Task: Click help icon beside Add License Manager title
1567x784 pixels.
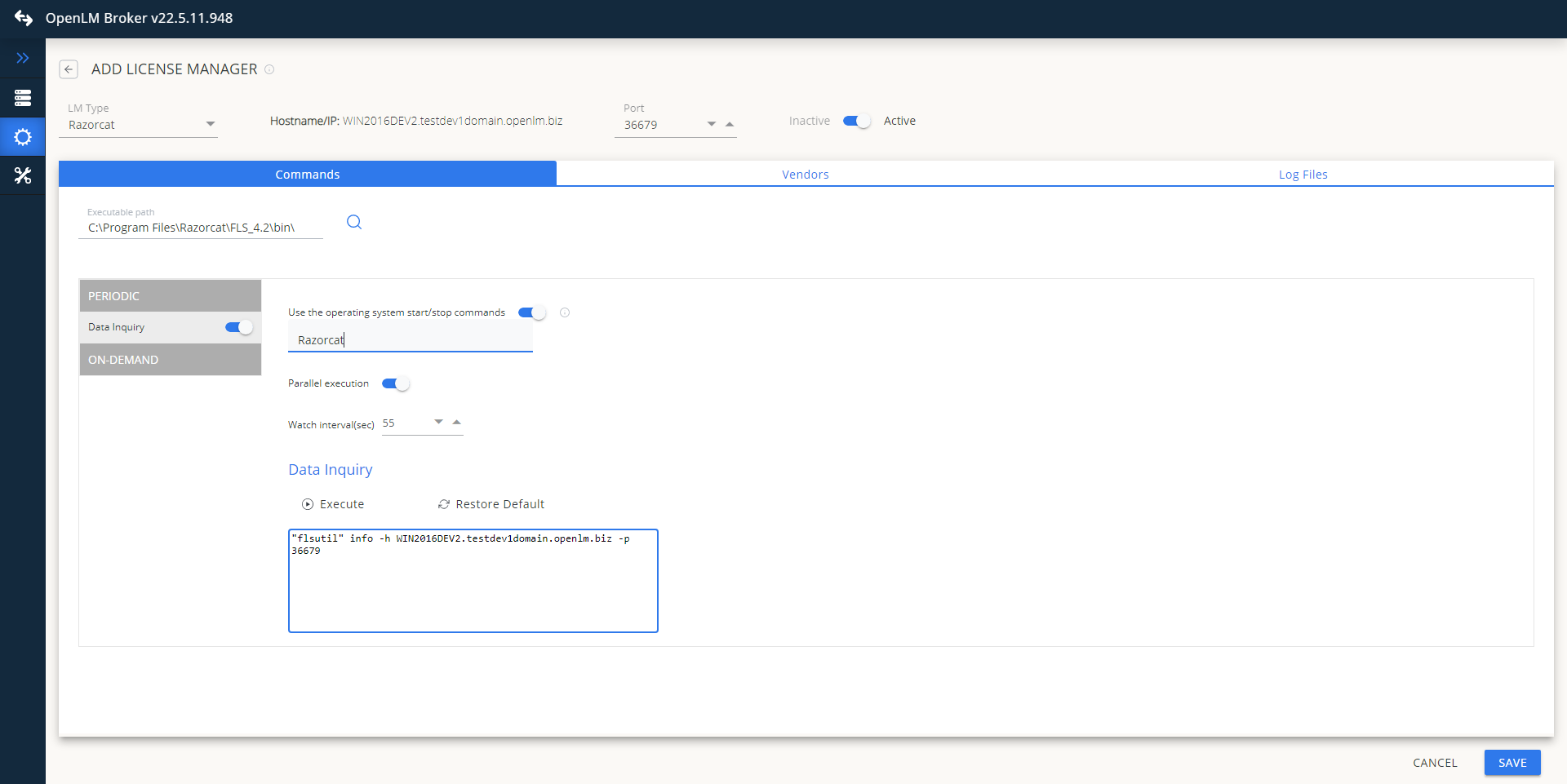Action: tap(269, 69)
